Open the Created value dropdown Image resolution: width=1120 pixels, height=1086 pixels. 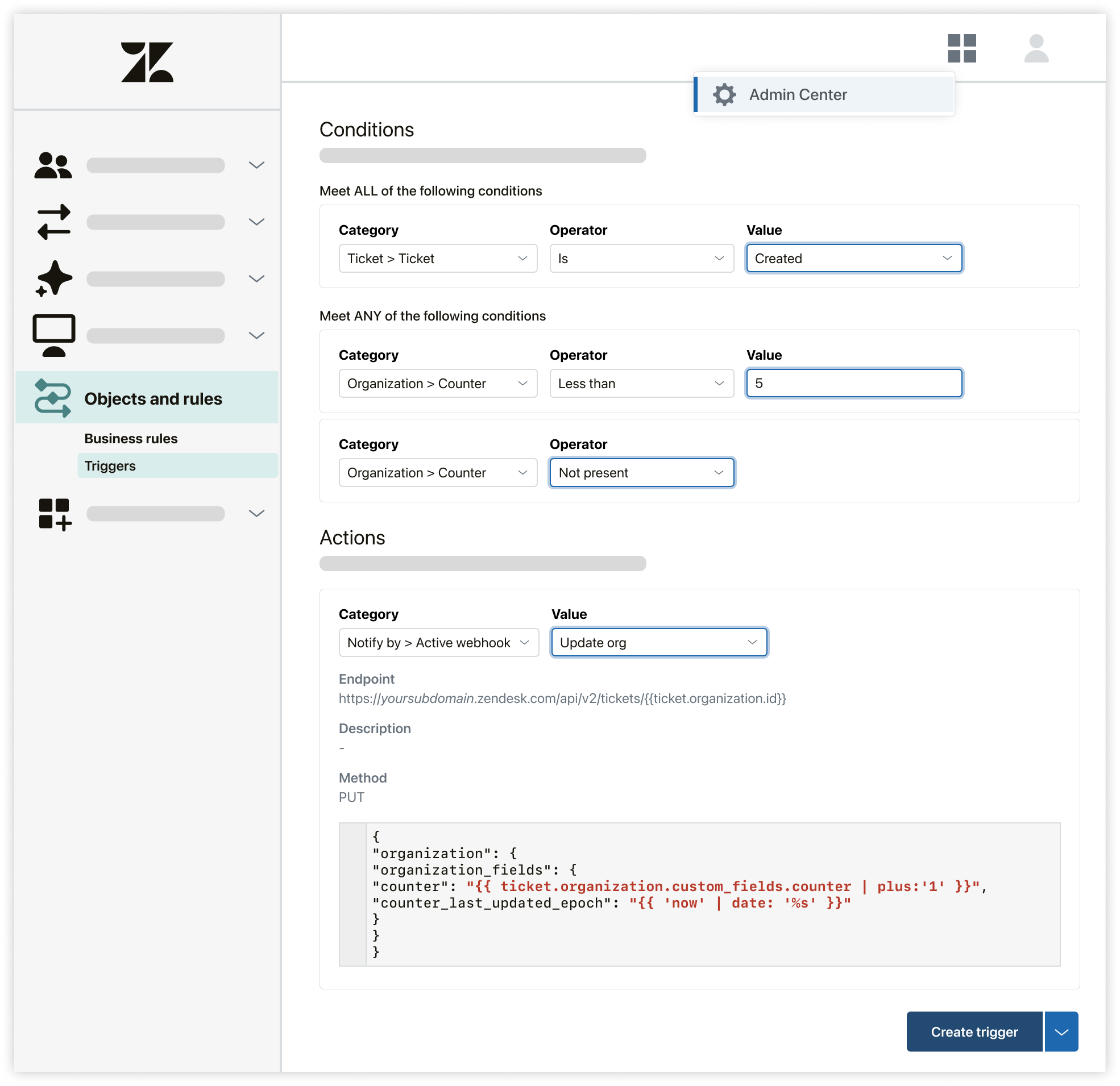(x=854, y=258)
